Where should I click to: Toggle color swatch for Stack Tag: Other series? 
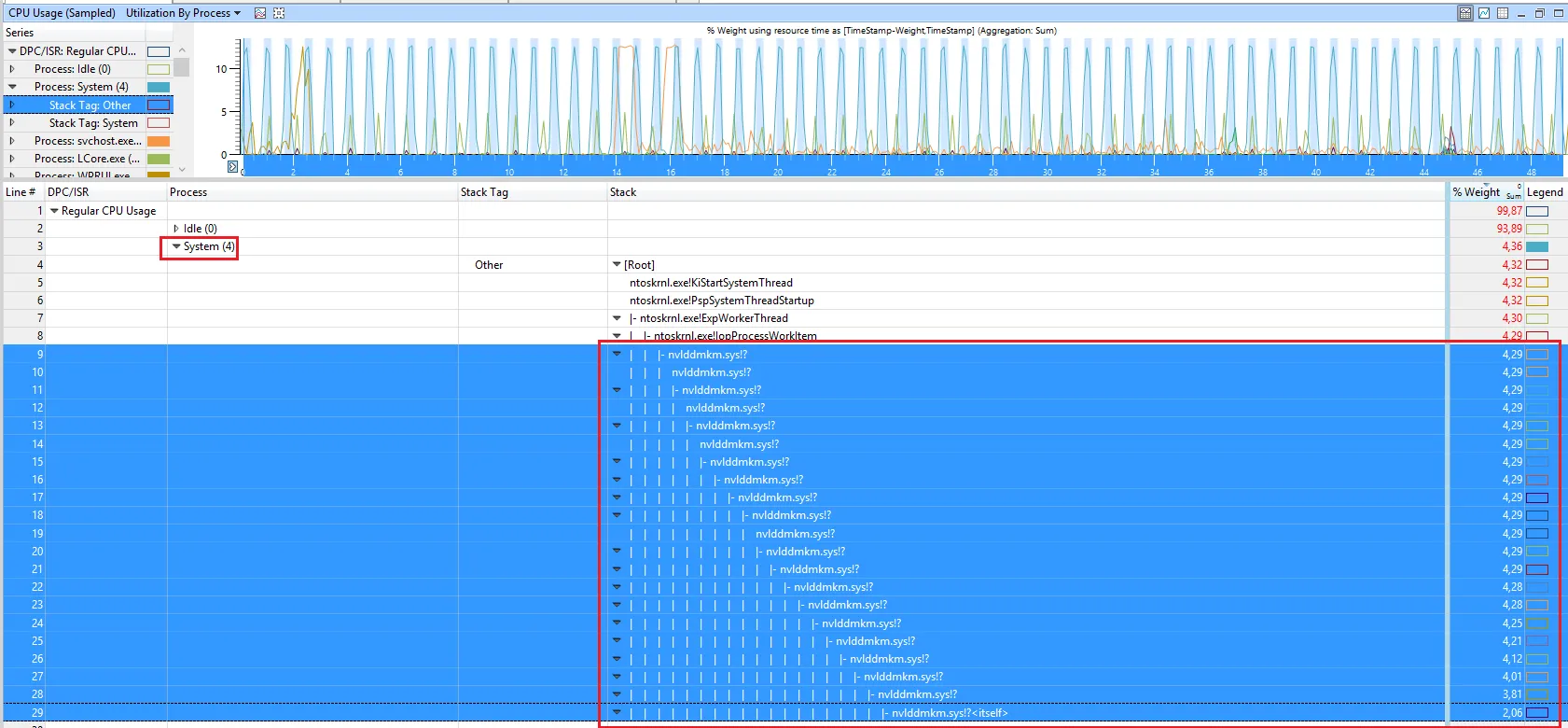click(x=159, y=105)
